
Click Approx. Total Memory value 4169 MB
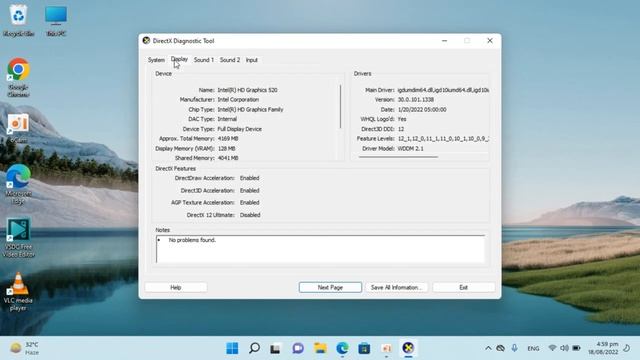[228, 139]
